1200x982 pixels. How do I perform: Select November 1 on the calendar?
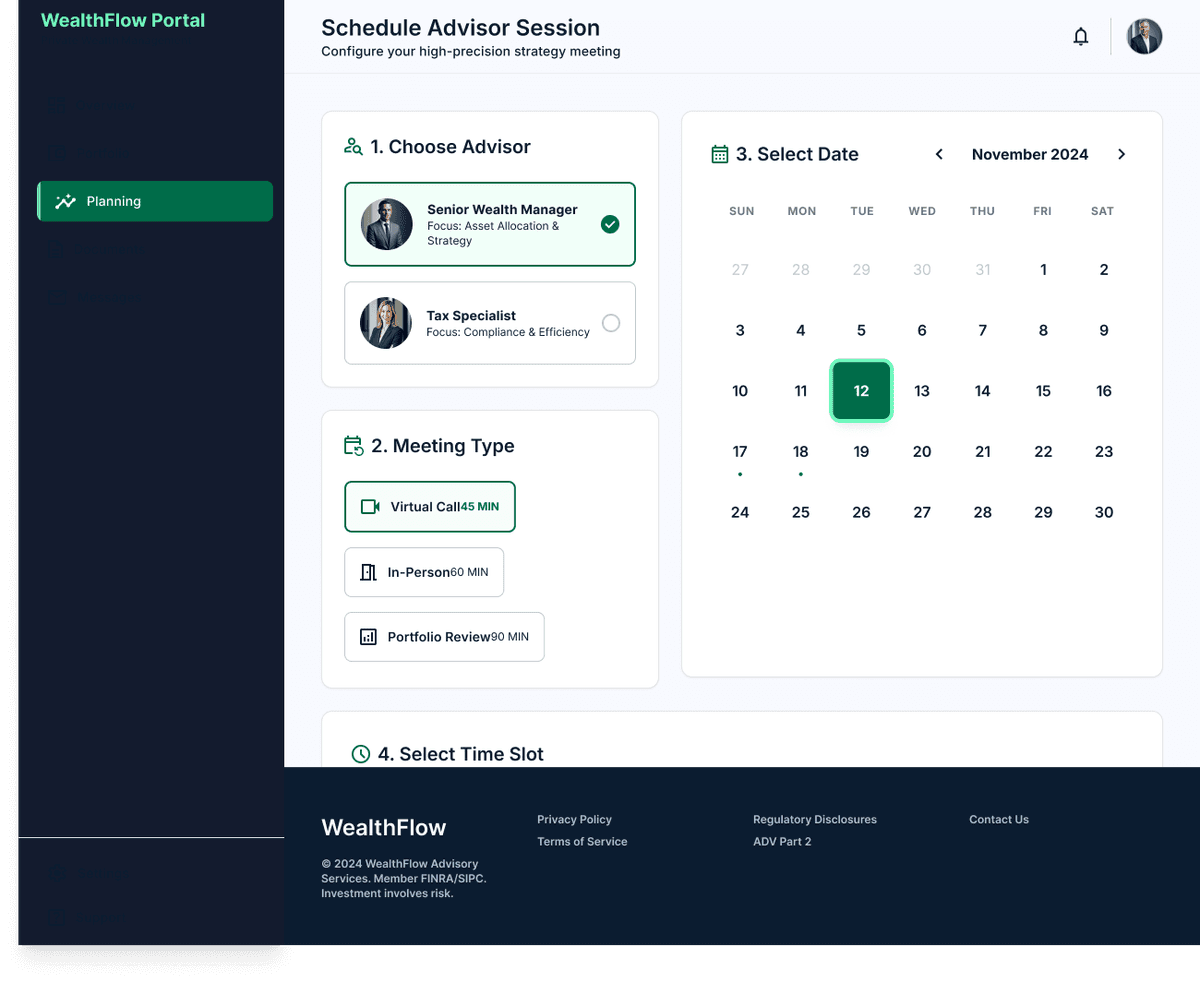pos(1043,269)
